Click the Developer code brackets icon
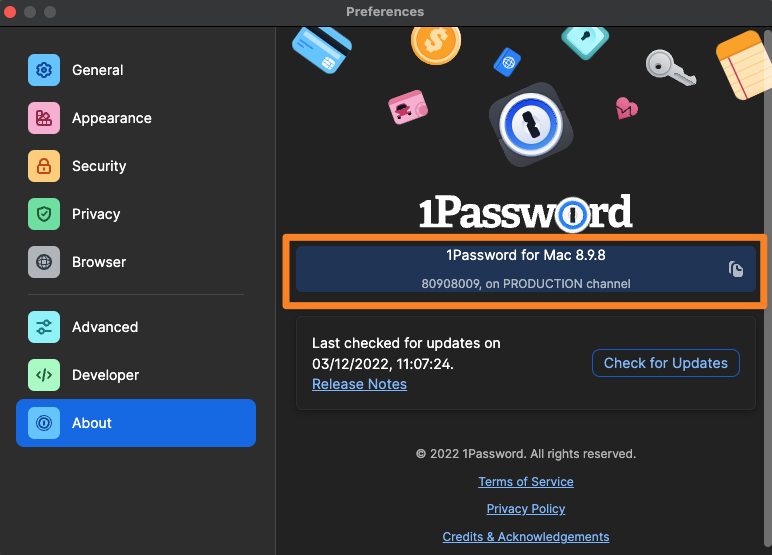 click(x=44, y=375)
